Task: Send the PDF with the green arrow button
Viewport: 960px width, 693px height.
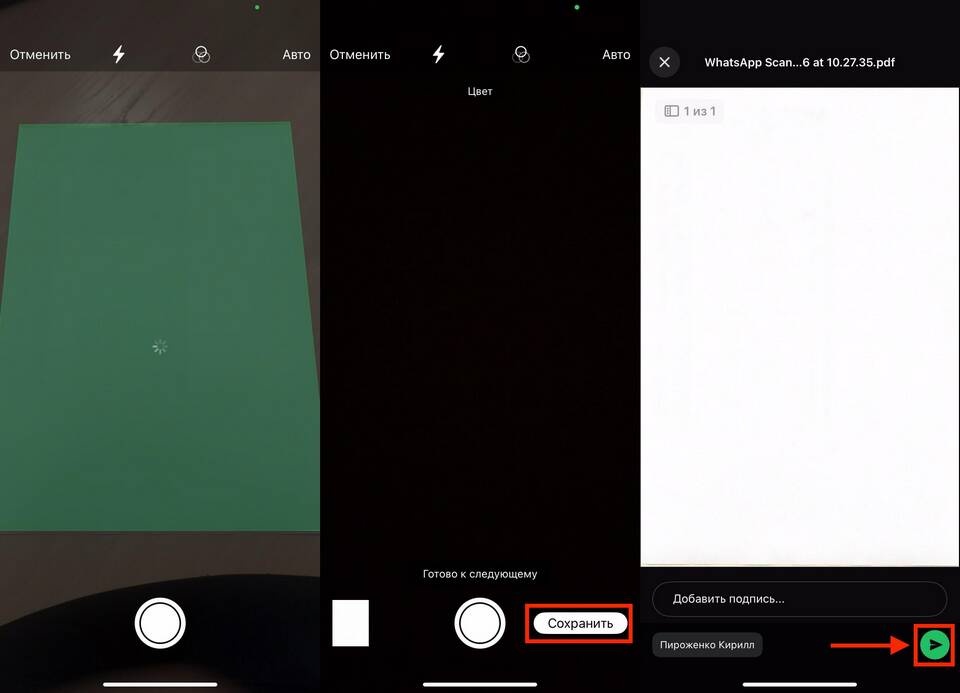Action: click(934, 645)
